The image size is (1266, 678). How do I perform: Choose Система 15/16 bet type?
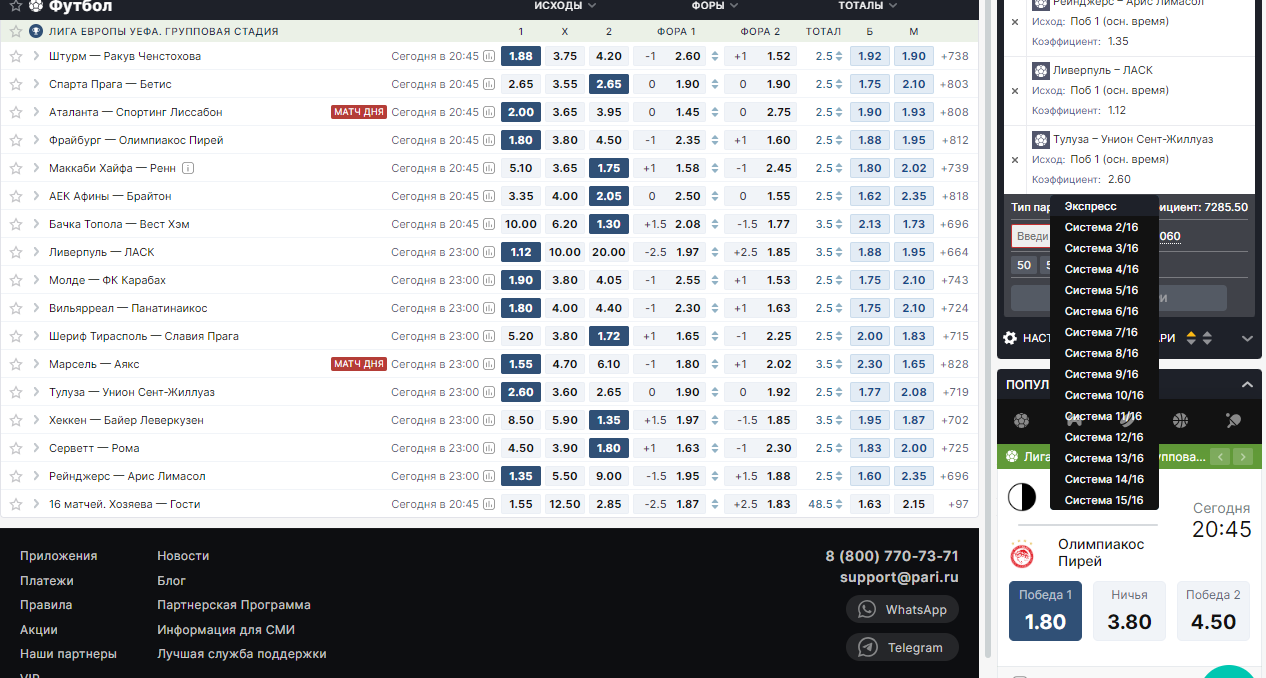[x=1104, y=500]
